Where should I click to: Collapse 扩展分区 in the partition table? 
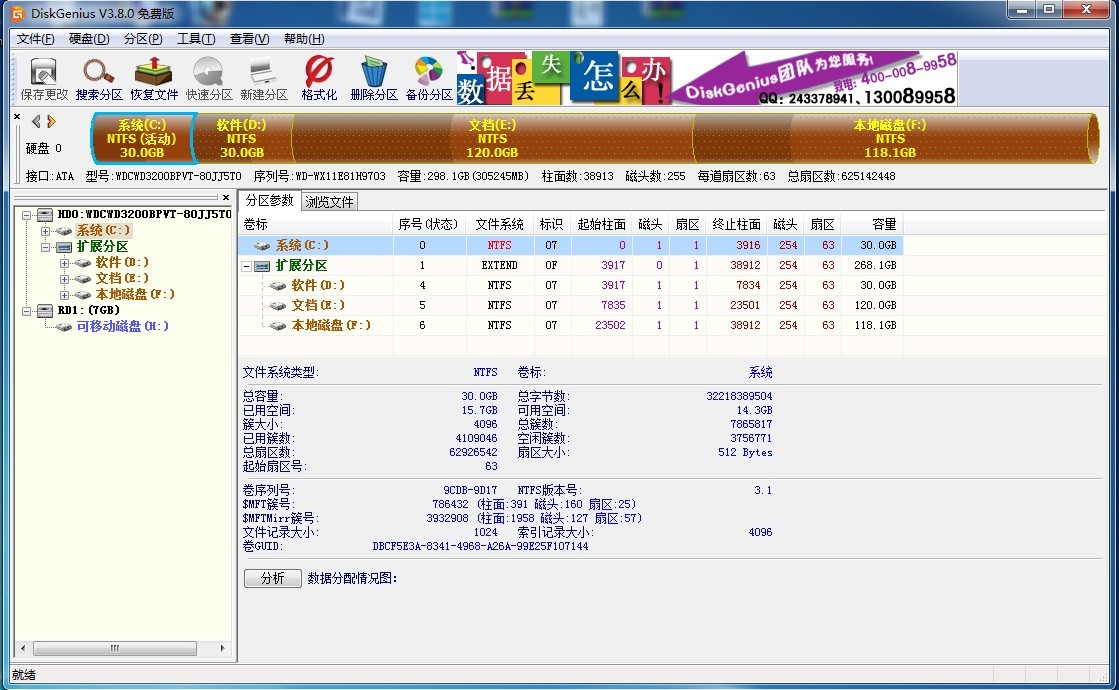click(247, 266)
